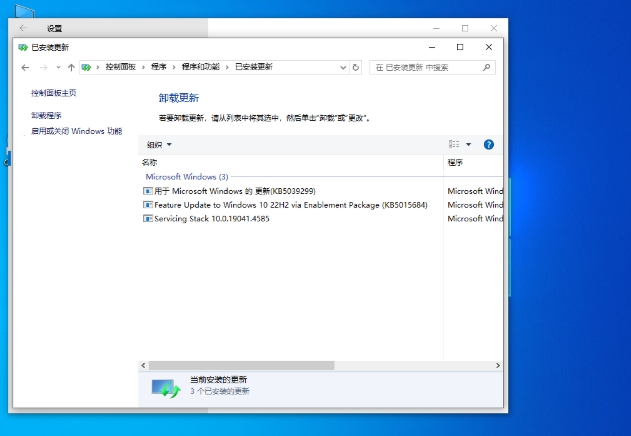The height and width of the screenshot is (436, 631).
Task: Click the Servicing Stack update icon
Action: (147, 218)
